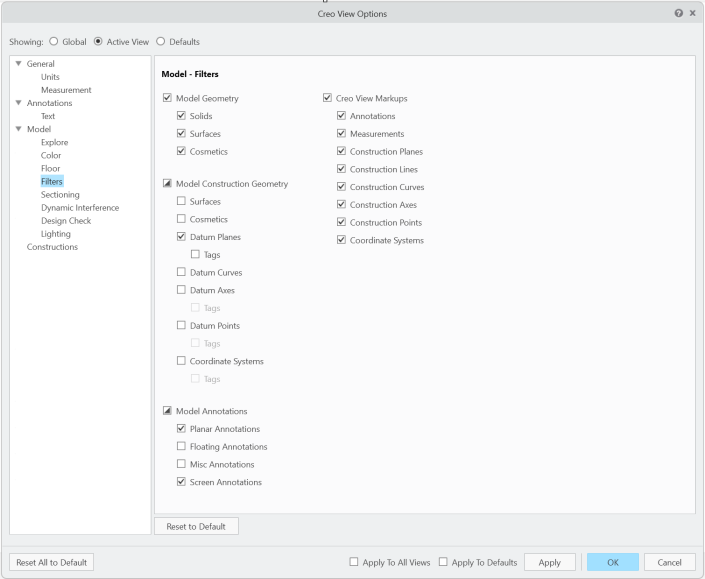Uncheck Coordinate Systems under Creo View Markups
Screen dimensions: 705x579
click(341, 240)
